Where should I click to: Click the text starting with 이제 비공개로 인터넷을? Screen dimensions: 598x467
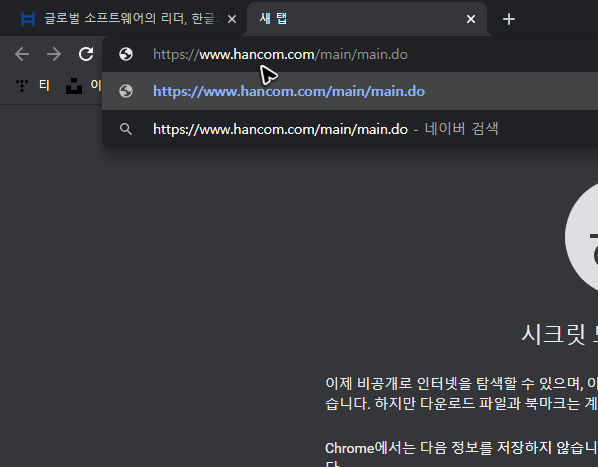click(x=461, y=393)
